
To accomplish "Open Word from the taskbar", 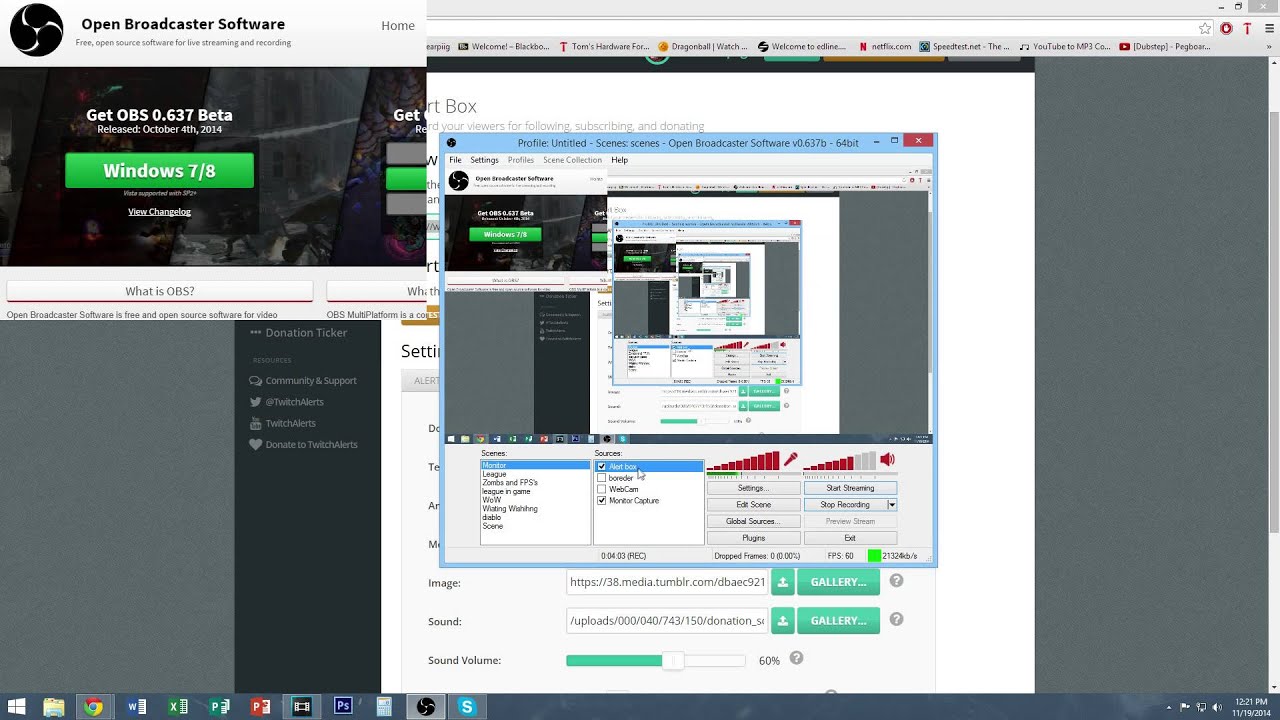I will pyautogui.click(x=137, y=707).
